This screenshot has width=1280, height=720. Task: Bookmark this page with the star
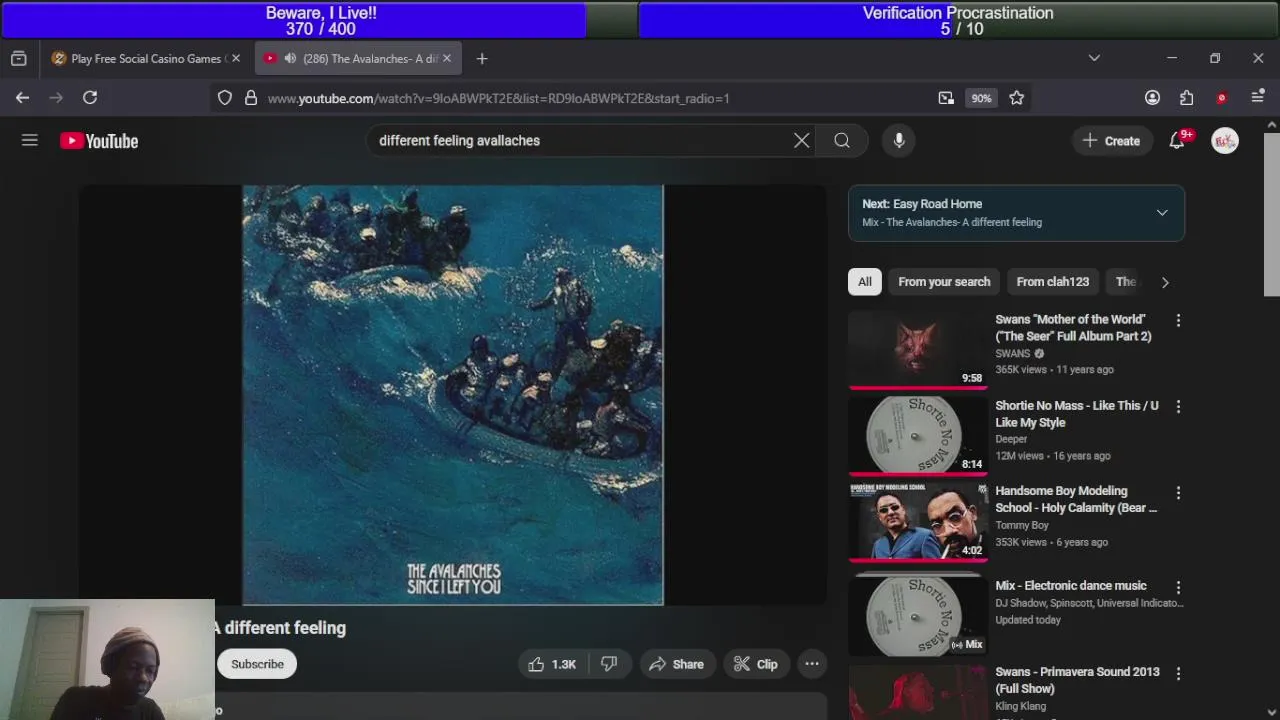point(1016,98)
